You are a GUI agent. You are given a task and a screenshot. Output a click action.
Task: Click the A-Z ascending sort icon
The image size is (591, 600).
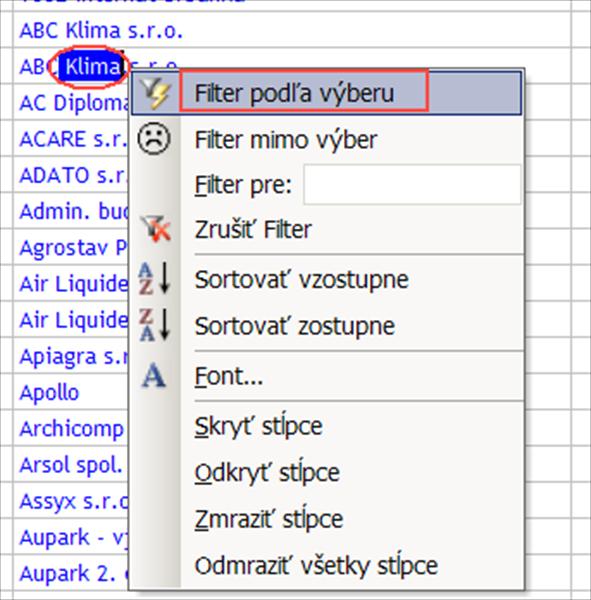click(x=154, y=279)
